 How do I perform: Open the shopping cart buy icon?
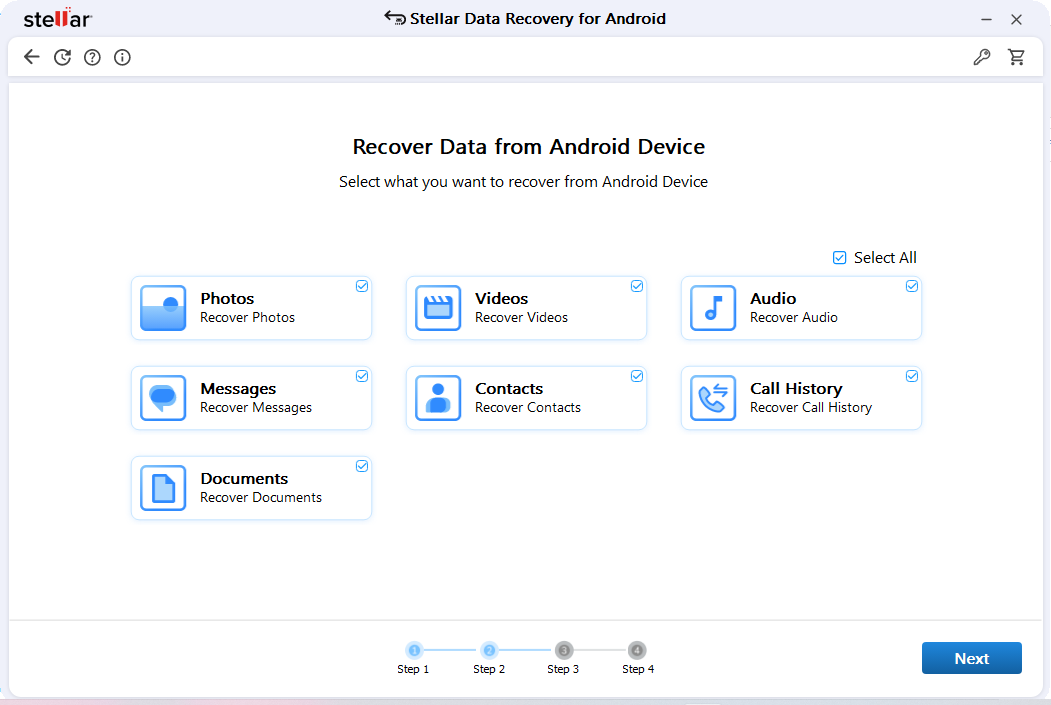(x=1016, y=57)
